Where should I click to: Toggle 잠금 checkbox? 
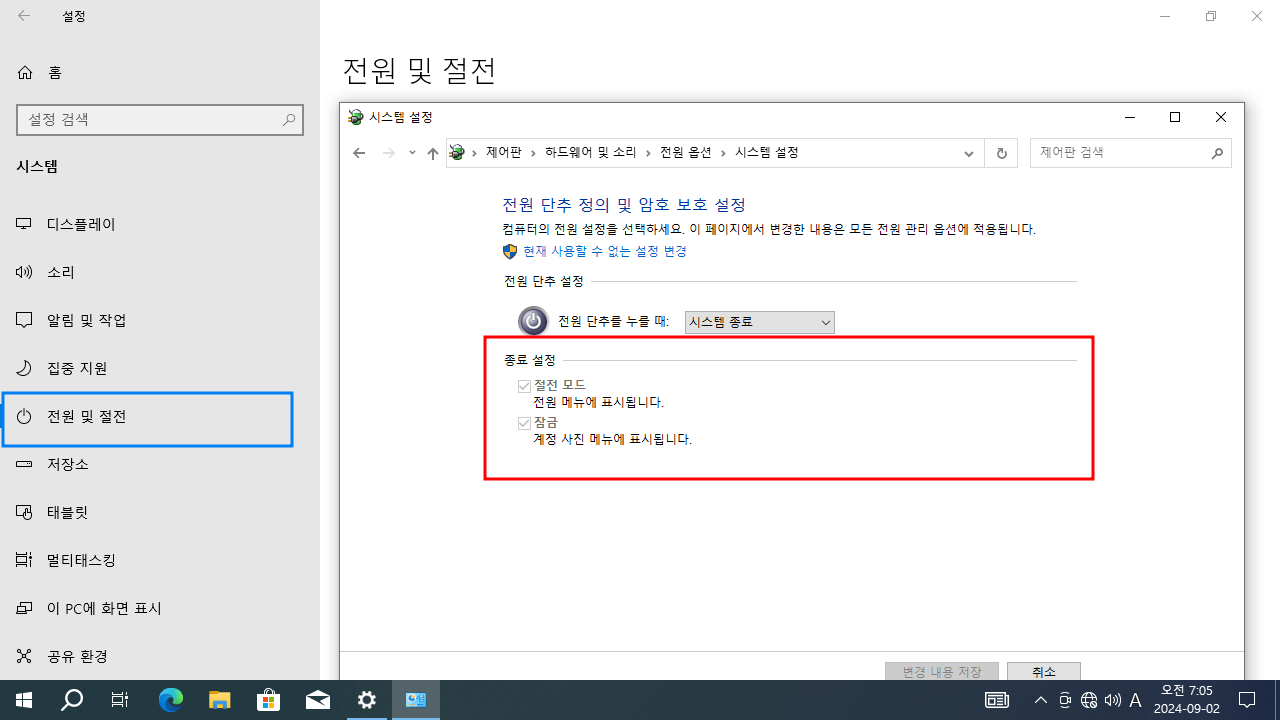click(524, 423)
